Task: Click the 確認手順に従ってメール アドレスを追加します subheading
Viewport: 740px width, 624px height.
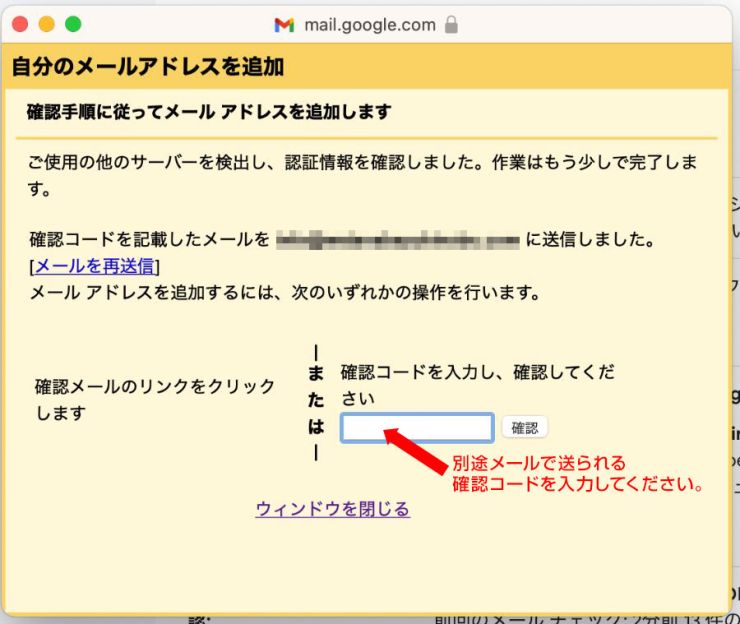Action: coord(208,112)
